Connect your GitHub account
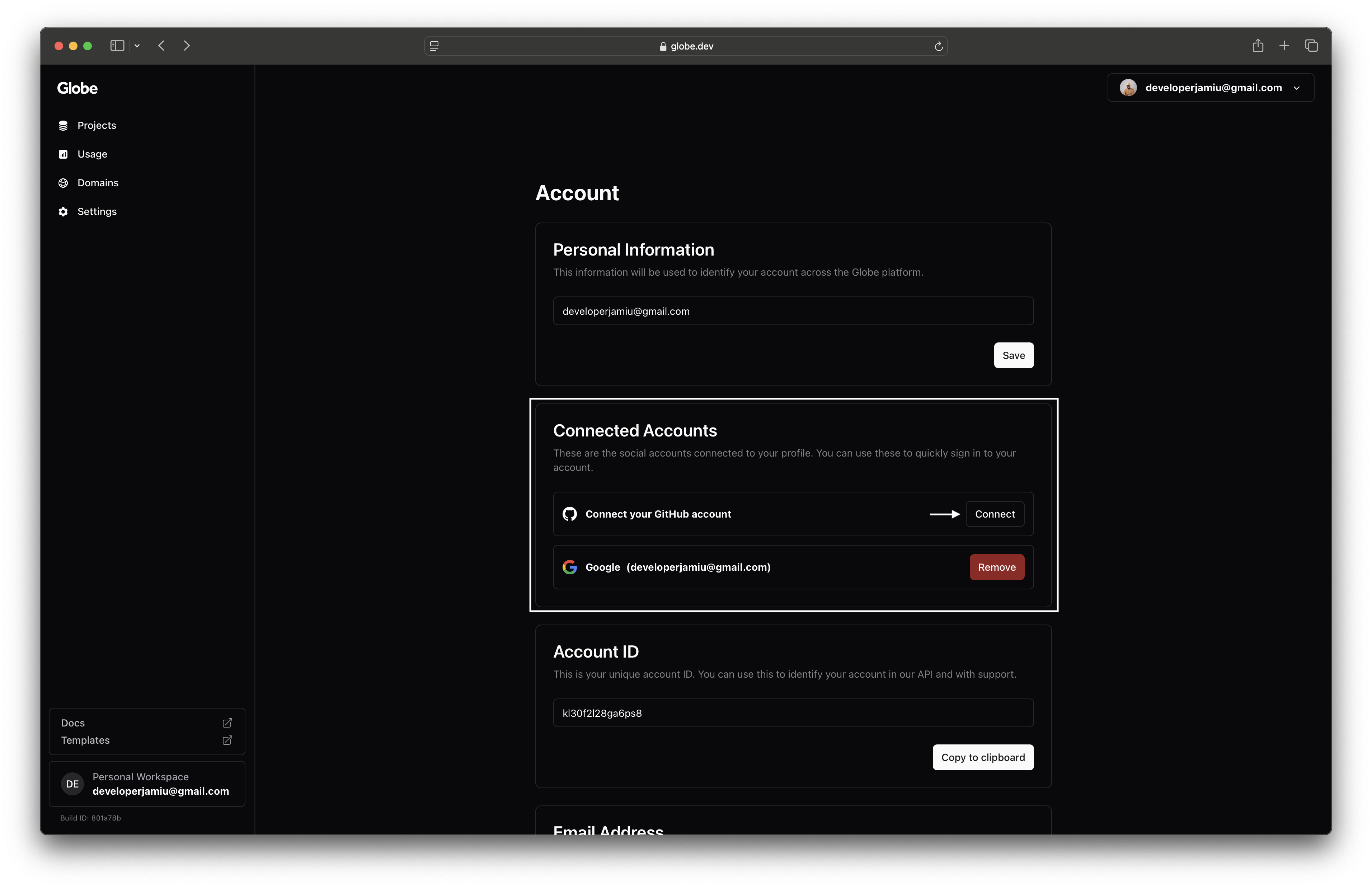 click(995, 514)
